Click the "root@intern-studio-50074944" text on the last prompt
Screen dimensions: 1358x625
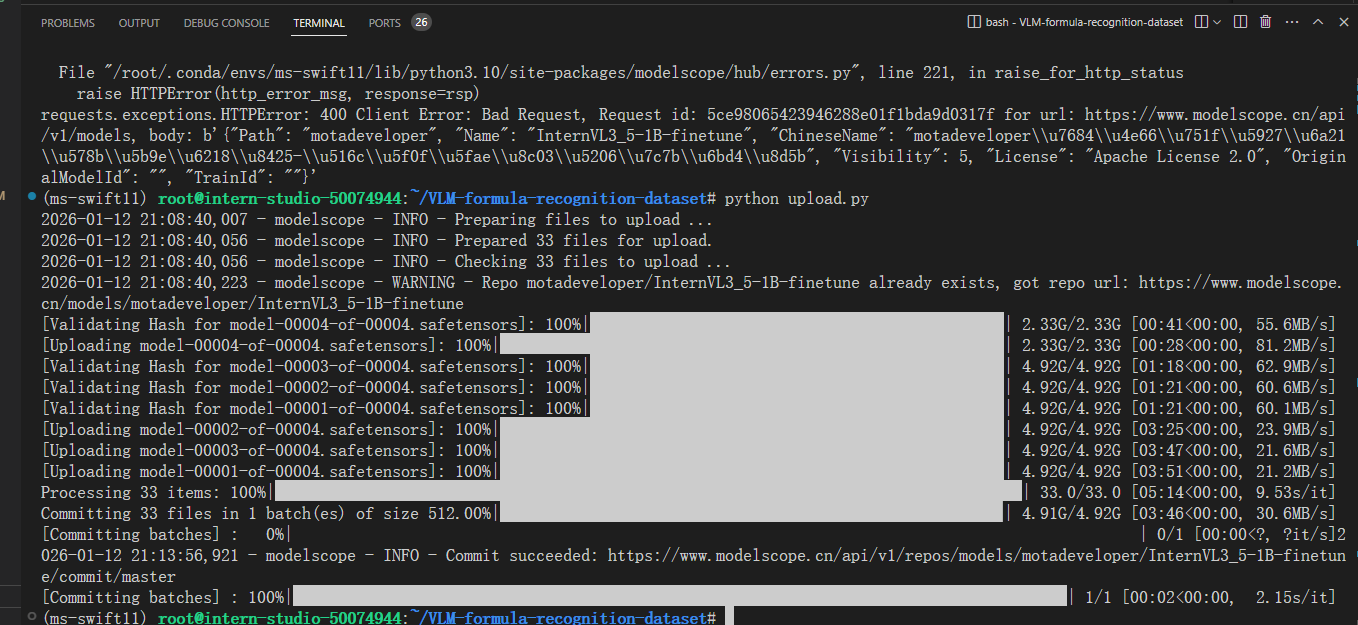click(280, 617)
